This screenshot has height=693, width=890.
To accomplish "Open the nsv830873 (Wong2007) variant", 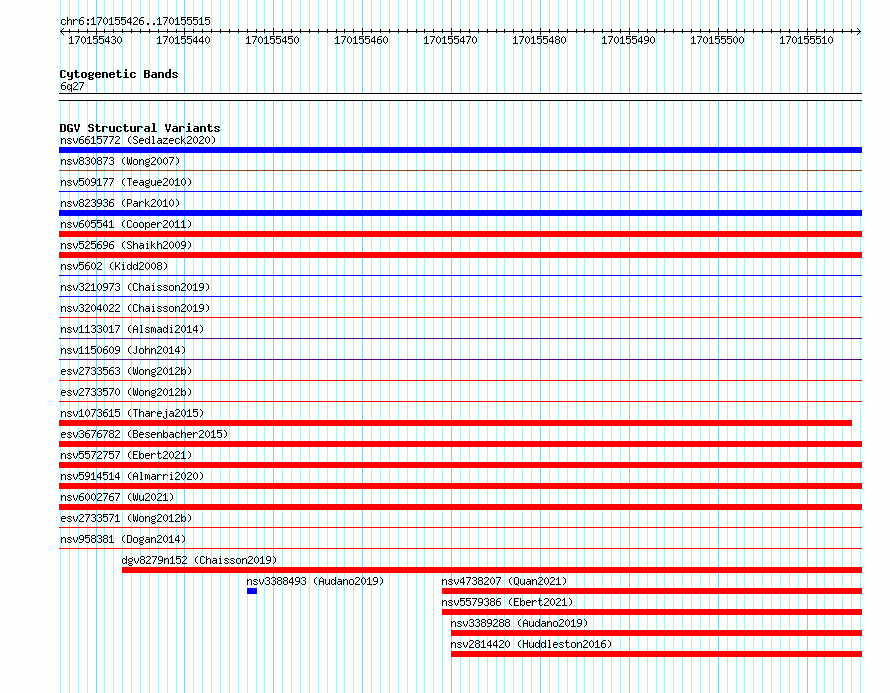I will [120, 161].
